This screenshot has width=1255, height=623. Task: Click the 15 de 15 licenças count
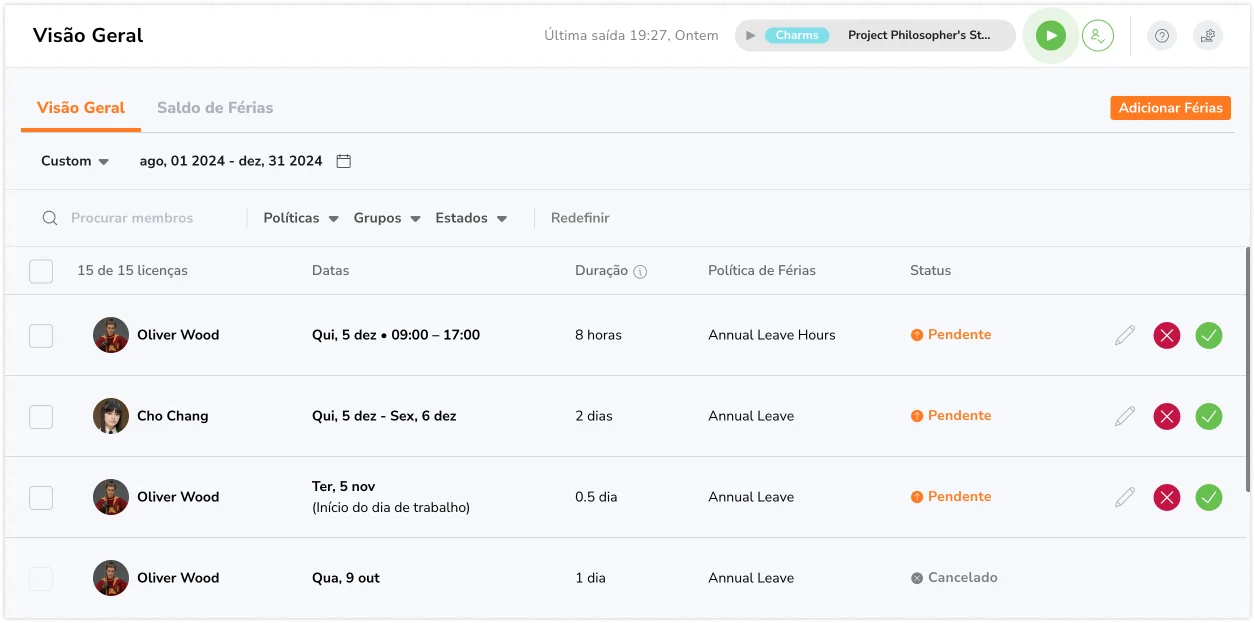132,271
